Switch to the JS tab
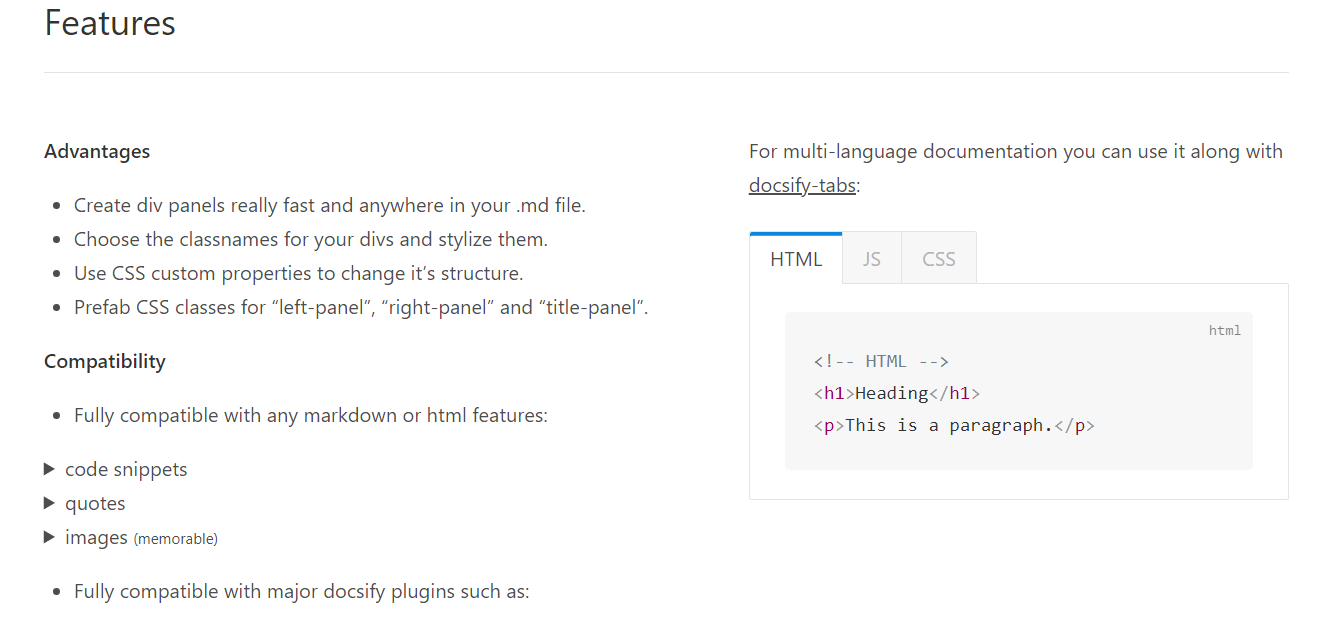 (x=872, y=259)
